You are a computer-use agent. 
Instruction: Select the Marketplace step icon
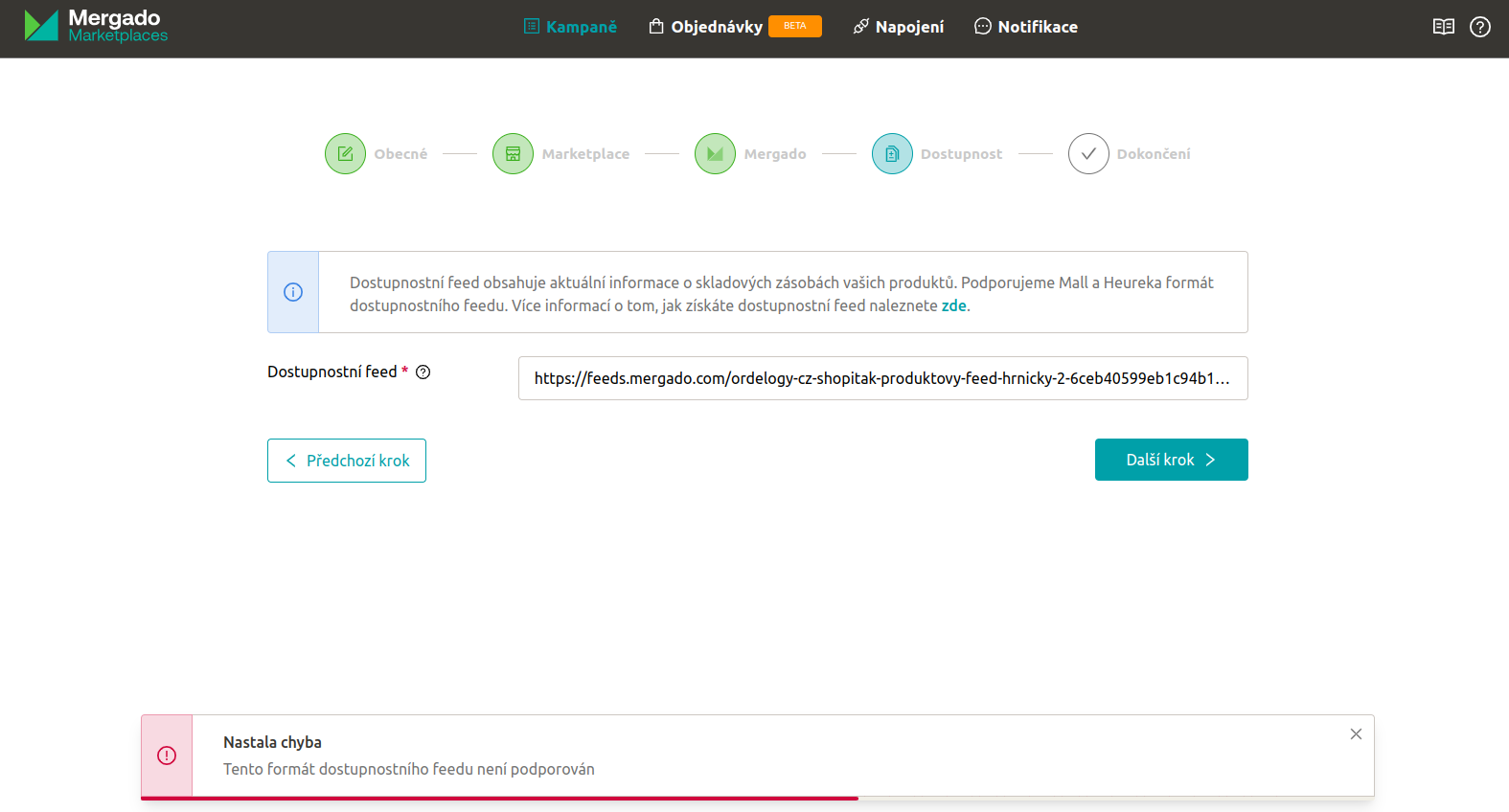513,153
